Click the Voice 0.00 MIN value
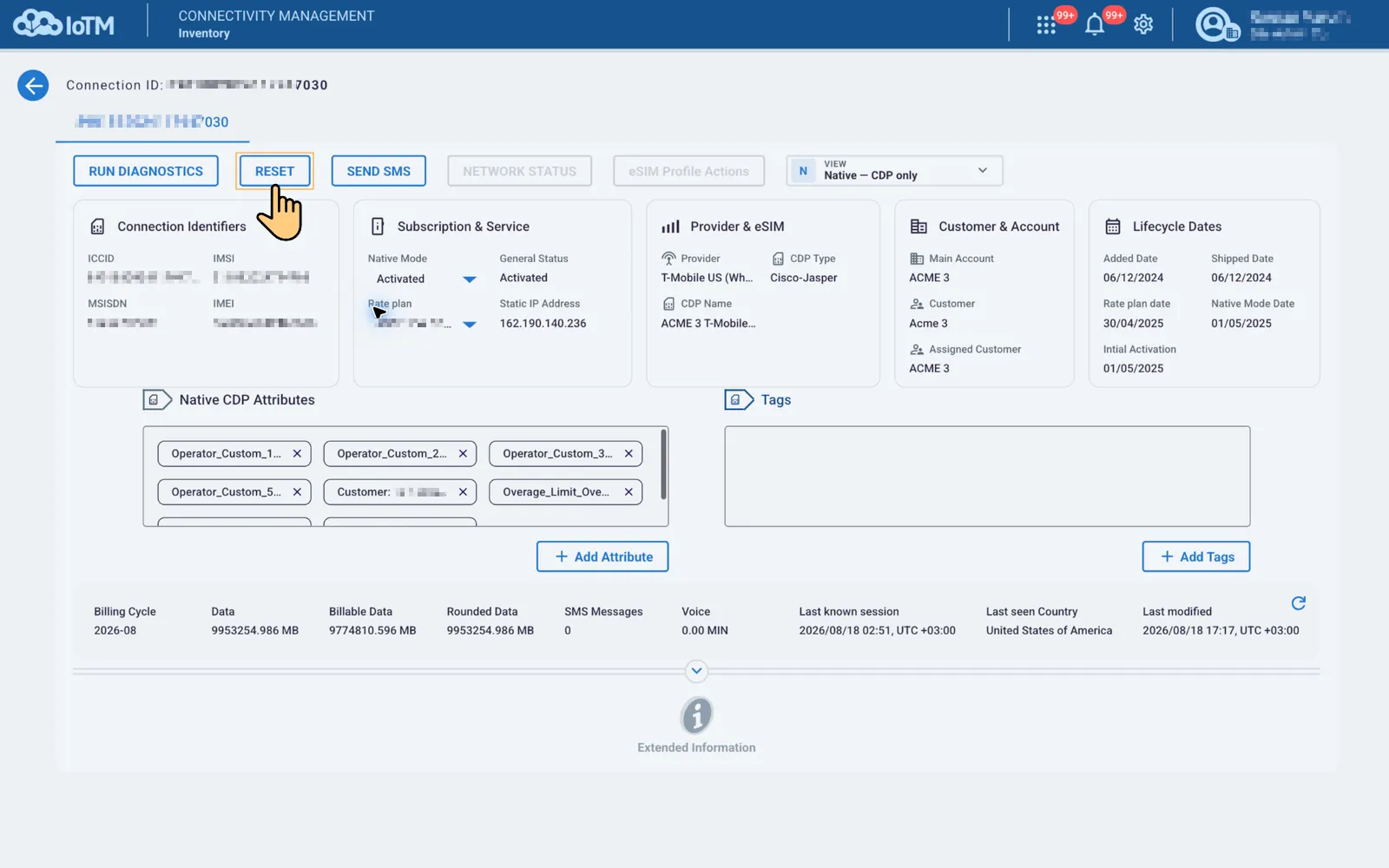Viewport: 1389px width, 868px height. click(705, 631)
